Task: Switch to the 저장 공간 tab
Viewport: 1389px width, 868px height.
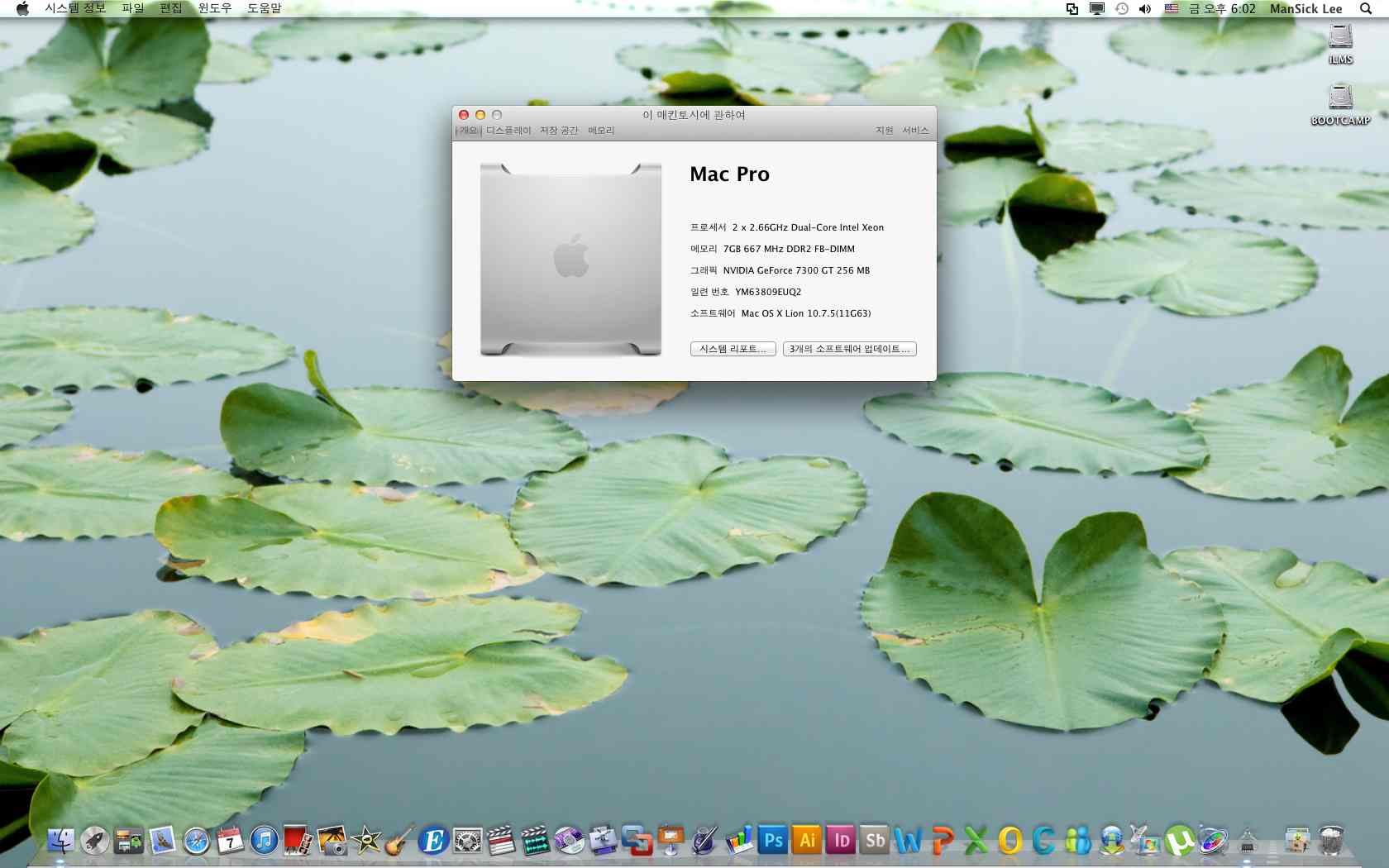Action: pos(559,131)
